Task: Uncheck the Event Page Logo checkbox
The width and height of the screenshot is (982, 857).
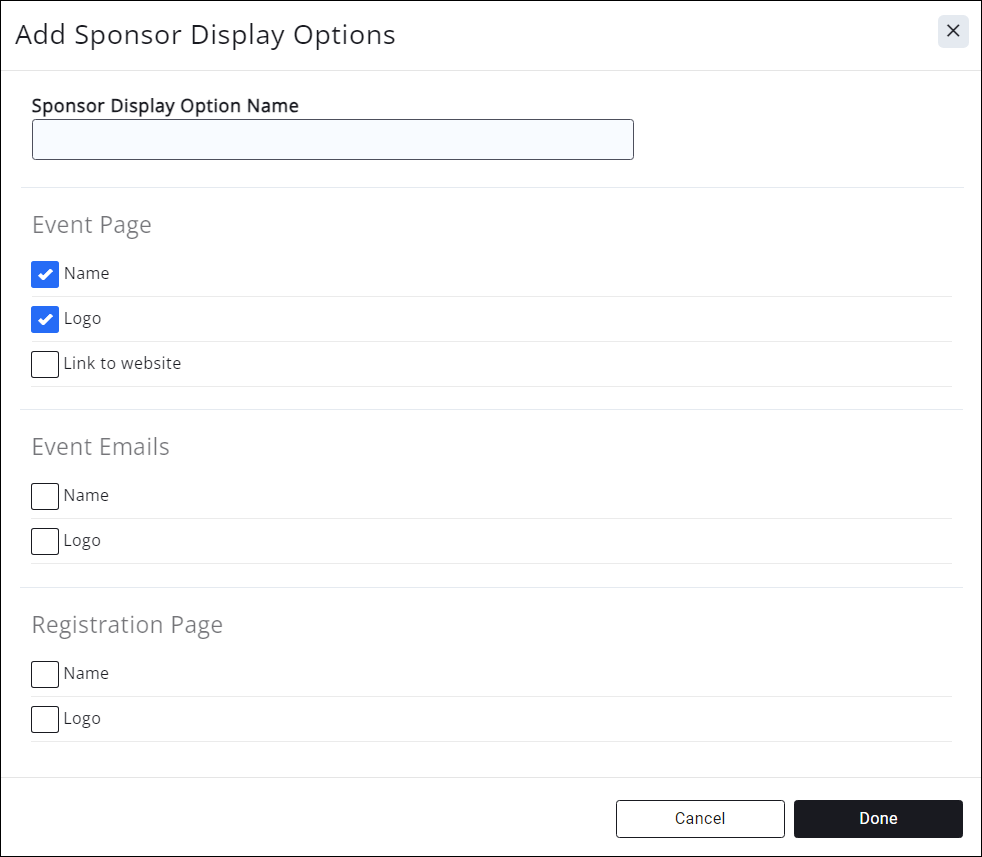Action: 45,319
